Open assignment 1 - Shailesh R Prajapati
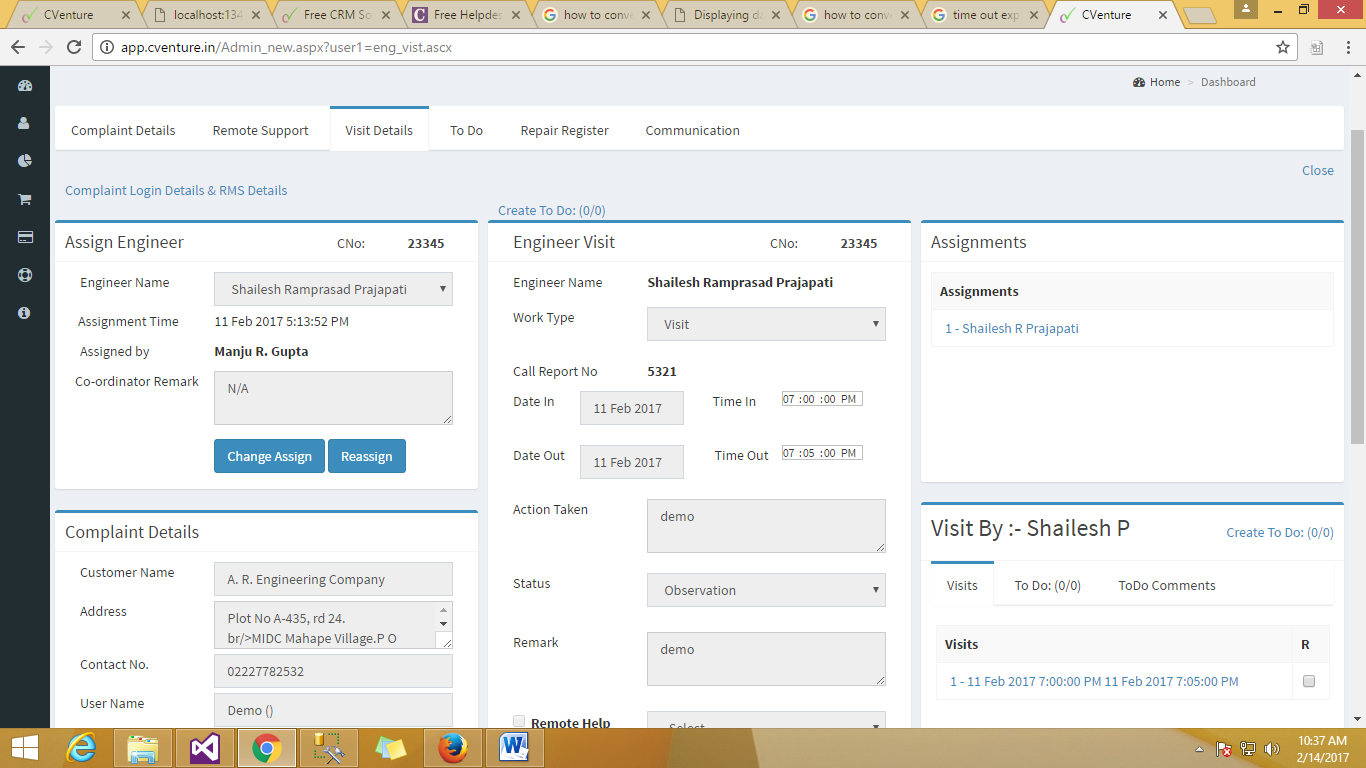 [1011, 328]
